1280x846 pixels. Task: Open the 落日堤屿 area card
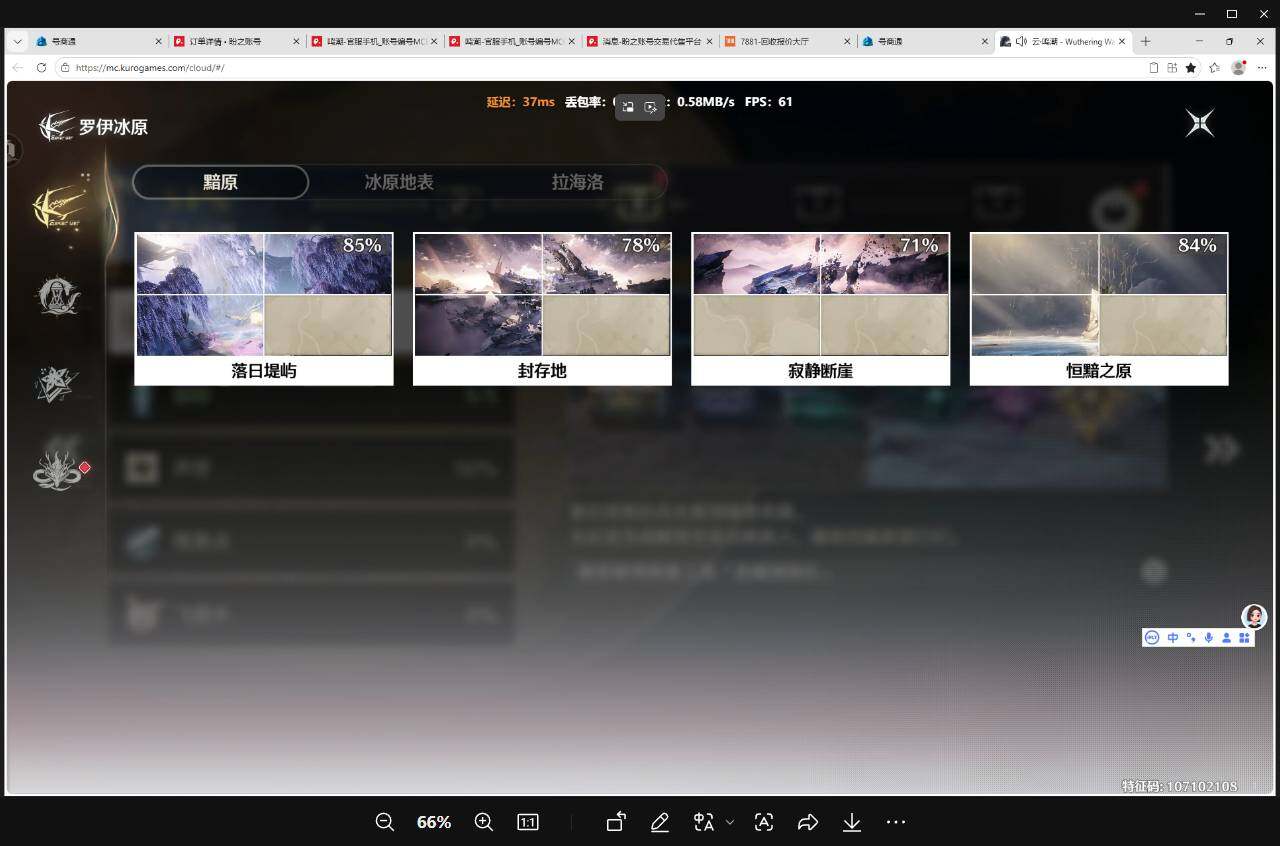pos(264,309)
